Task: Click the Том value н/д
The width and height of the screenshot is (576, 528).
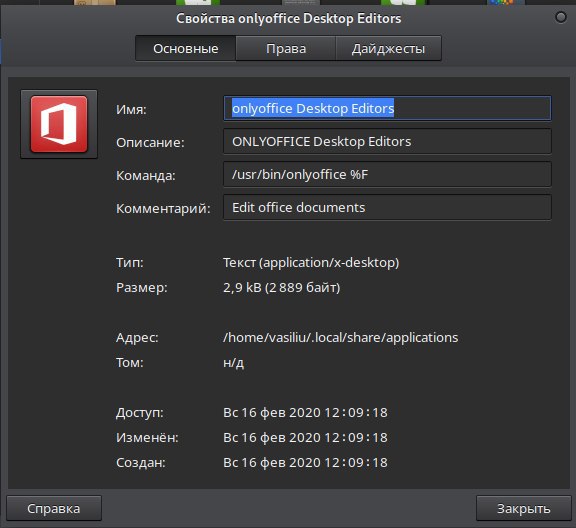Action: tap(234, 363)
